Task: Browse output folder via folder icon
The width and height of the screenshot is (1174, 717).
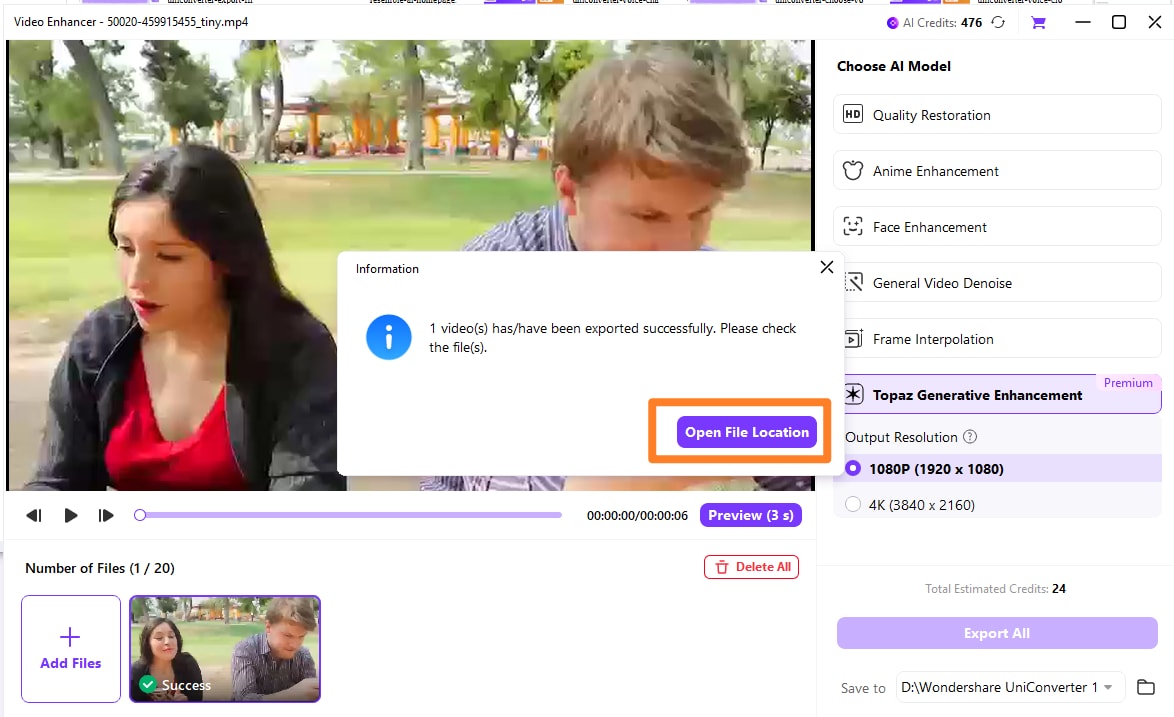Action: pyautogui.click(x=1146, y=687)
